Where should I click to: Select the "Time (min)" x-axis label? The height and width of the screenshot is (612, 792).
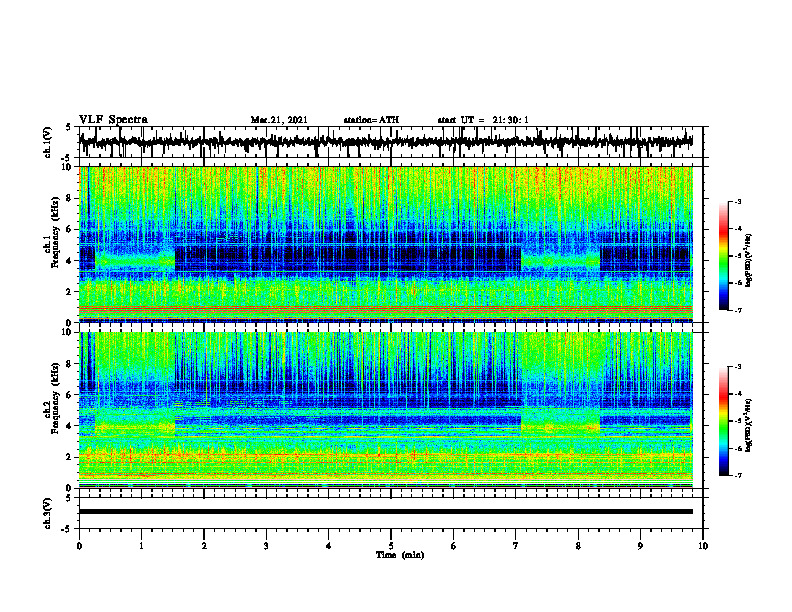[x=400, y=555]
